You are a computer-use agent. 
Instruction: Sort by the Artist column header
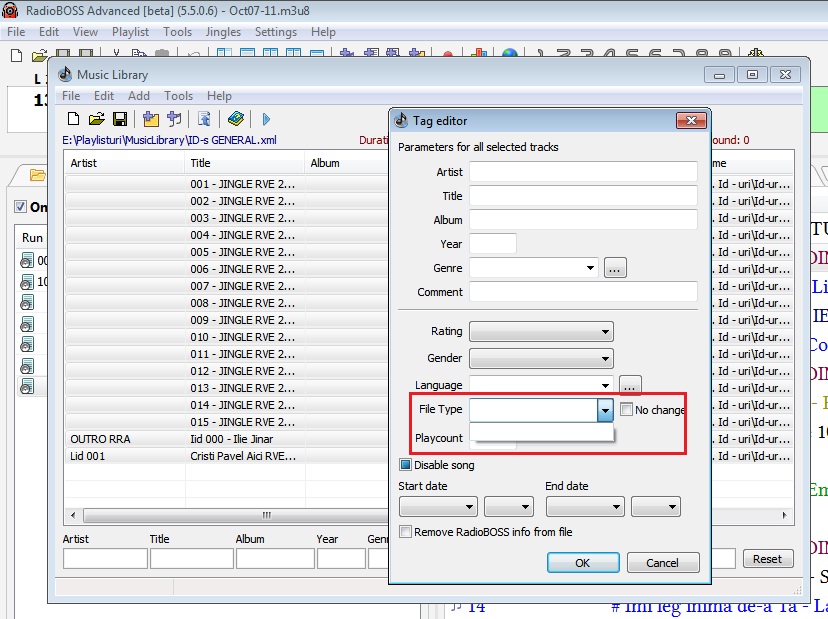tap(125, 163)
